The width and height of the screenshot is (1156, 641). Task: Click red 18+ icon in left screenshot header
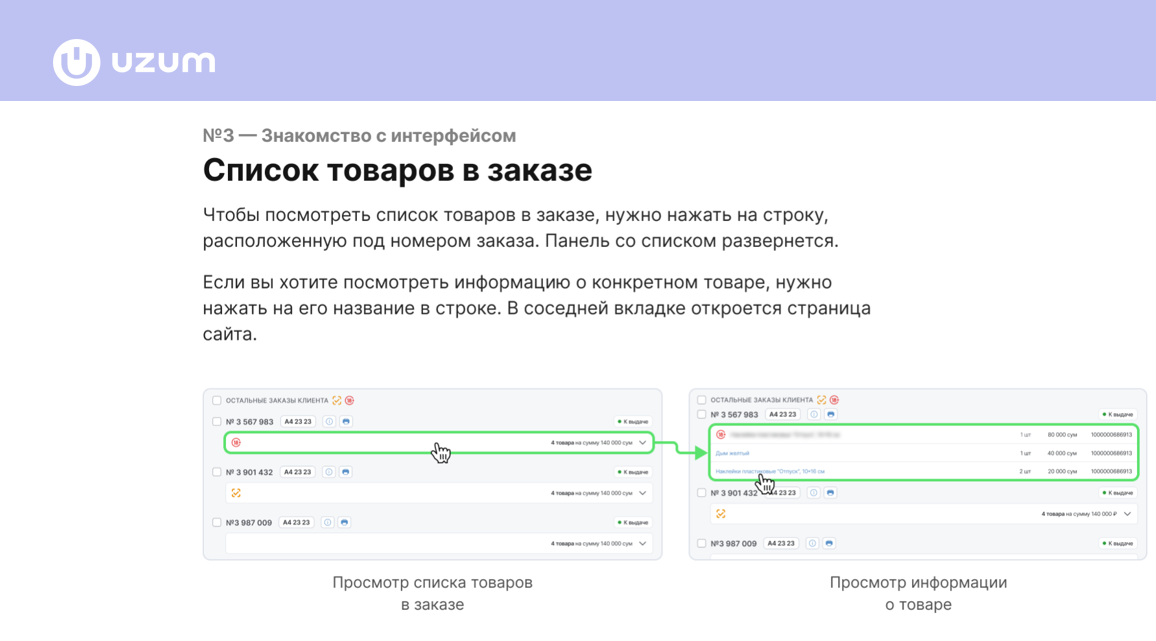point(349,401)
